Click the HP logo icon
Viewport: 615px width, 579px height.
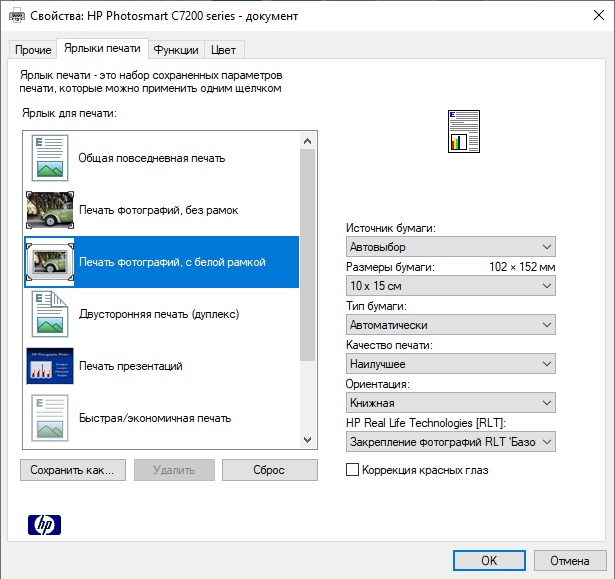point(44,525)
